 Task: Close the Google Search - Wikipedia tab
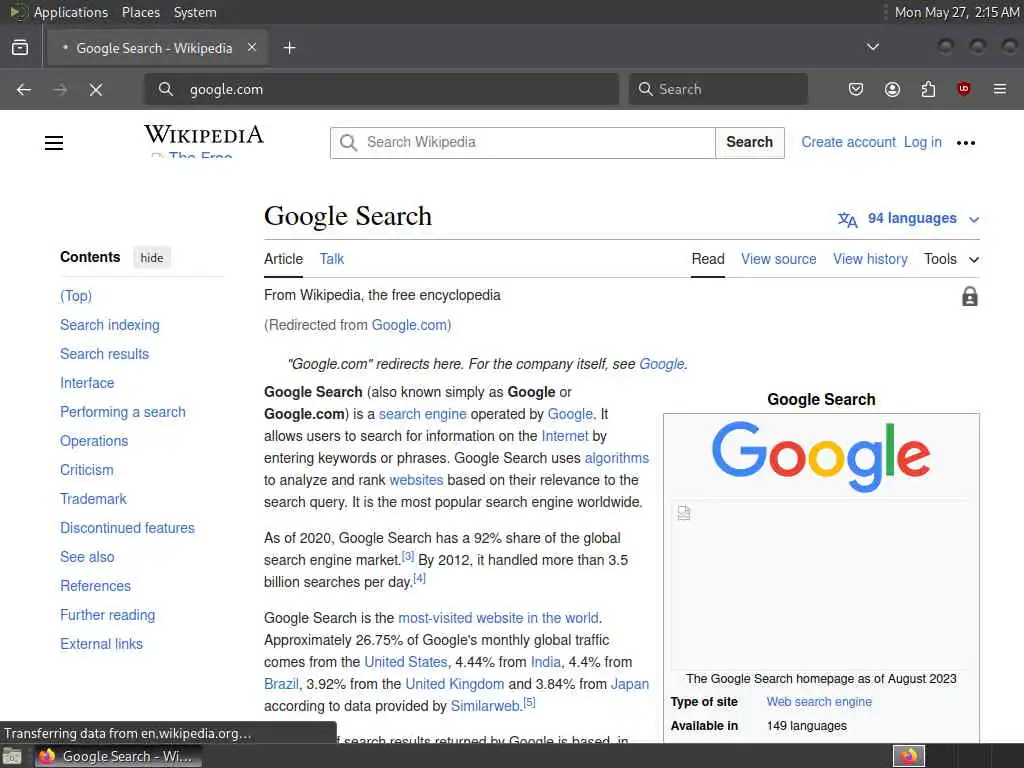click(252, 47)
